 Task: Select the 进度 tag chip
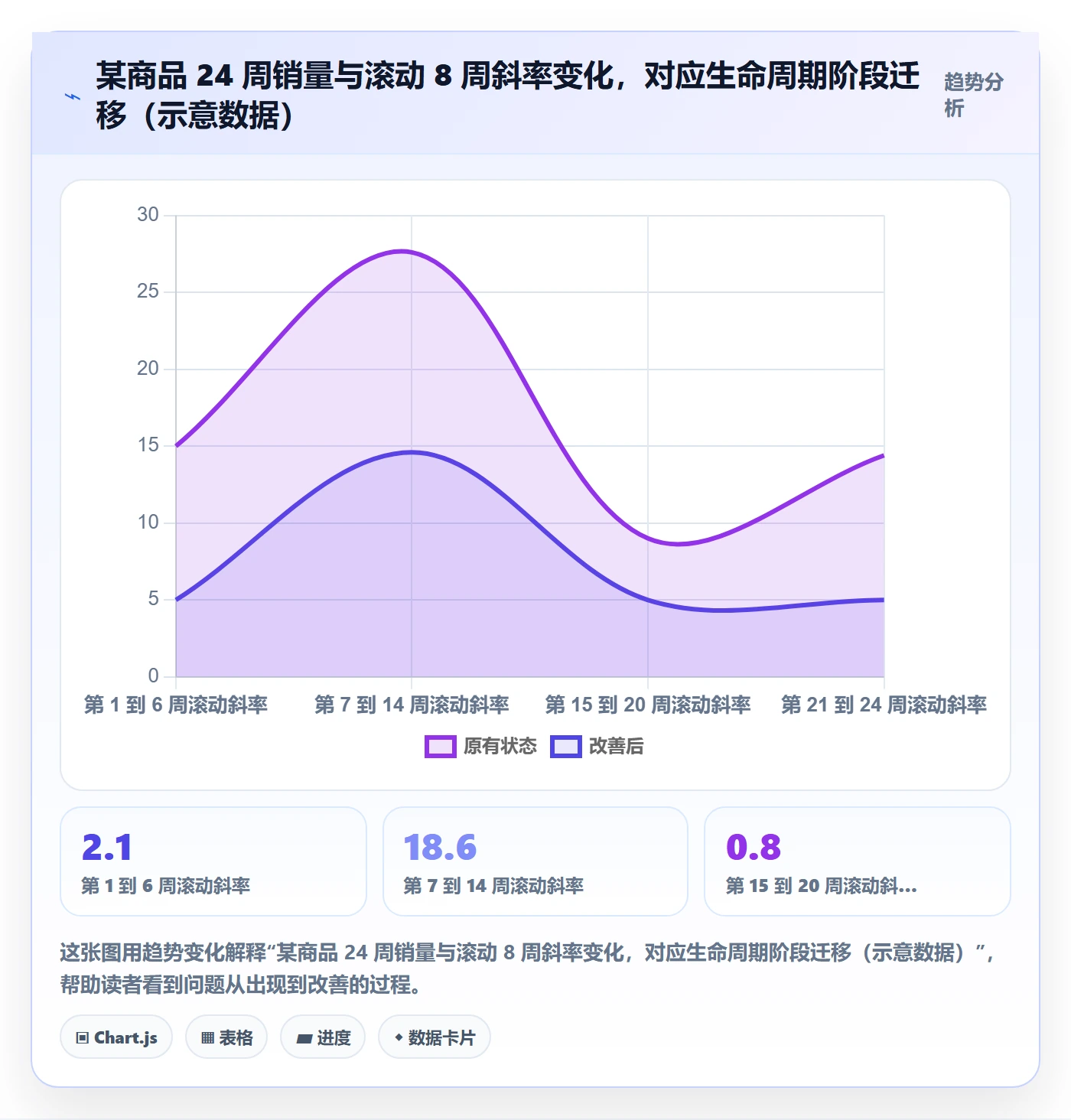pos(323,1037)
